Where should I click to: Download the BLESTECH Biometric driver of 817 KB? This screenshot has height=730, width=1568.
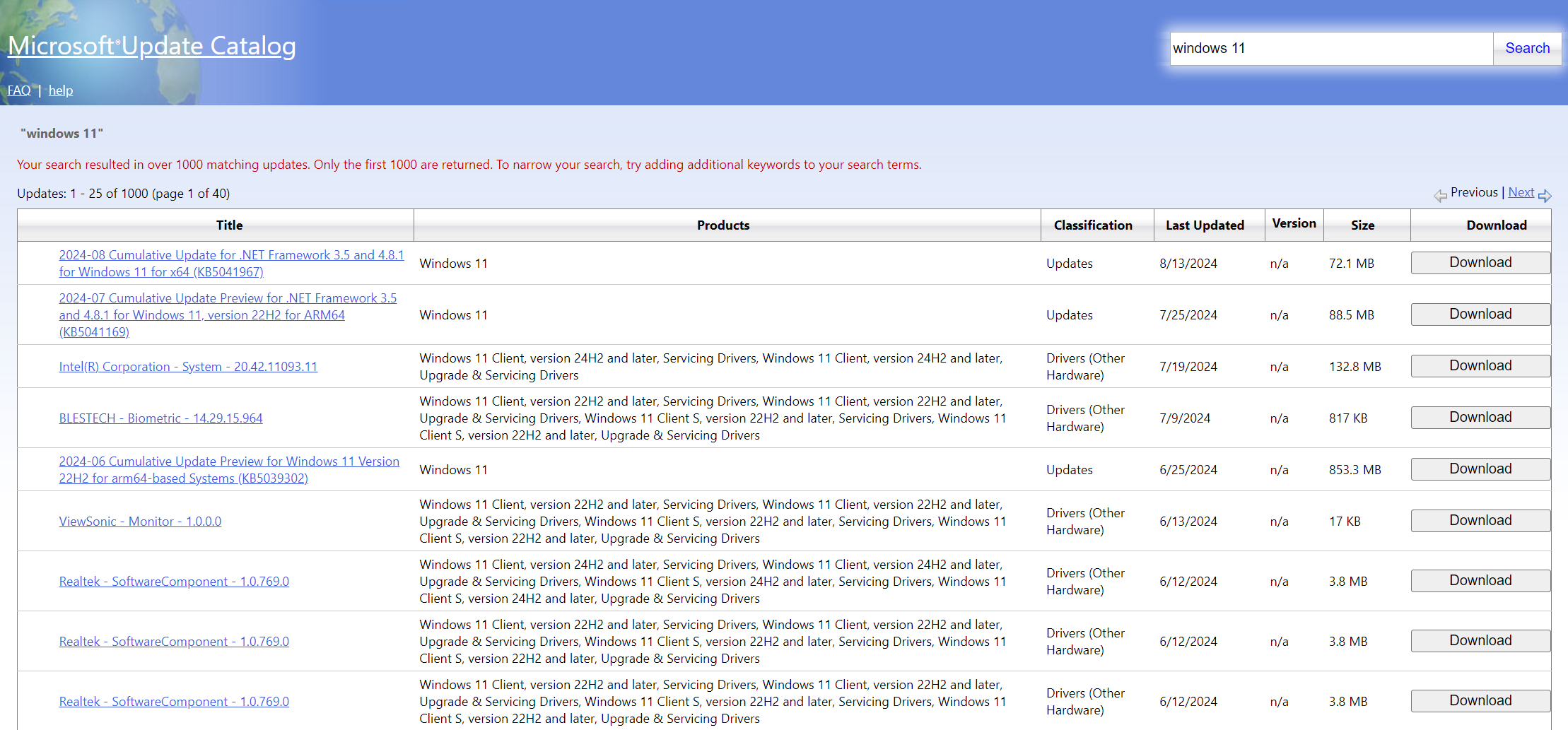click(x=1480, y=418)
